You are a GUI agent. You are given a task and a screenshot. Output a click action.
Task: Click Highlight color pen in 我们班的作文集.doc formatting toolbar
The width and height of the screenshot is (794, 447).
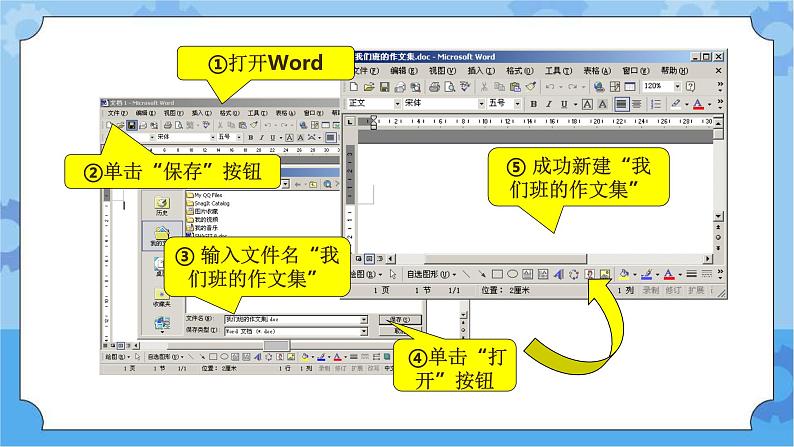pyautogui.click(x=676, y=103)
